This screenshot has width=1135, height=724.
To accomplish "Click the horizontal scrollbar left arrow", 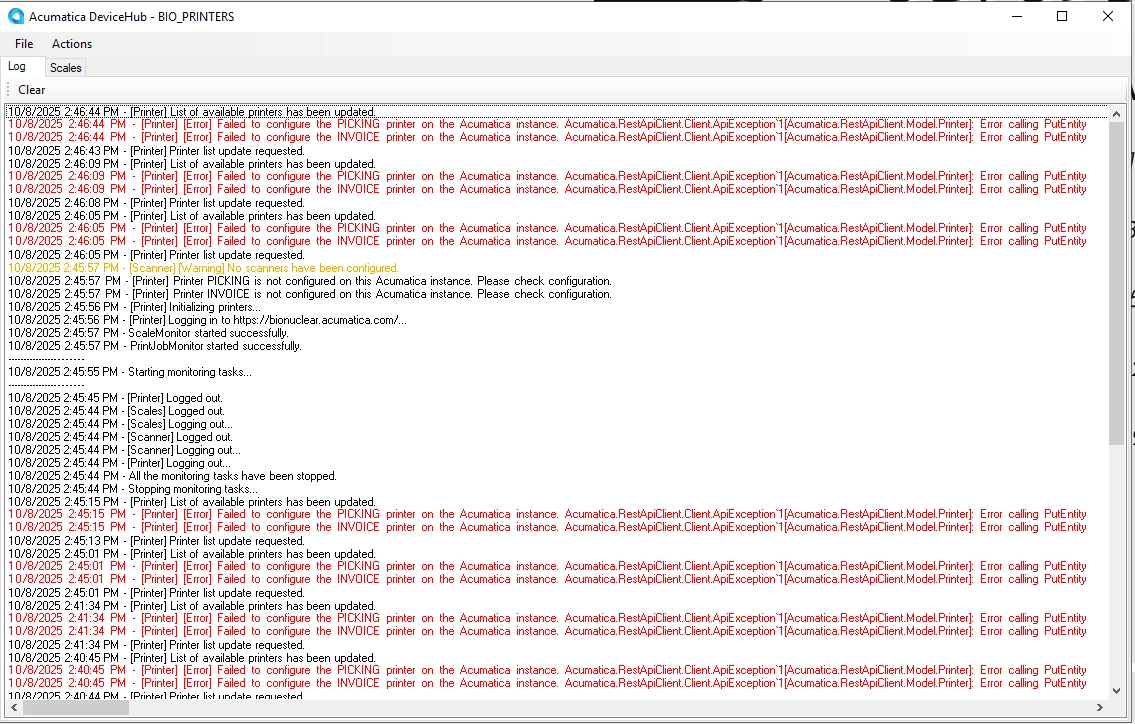I will click(14, 707).
